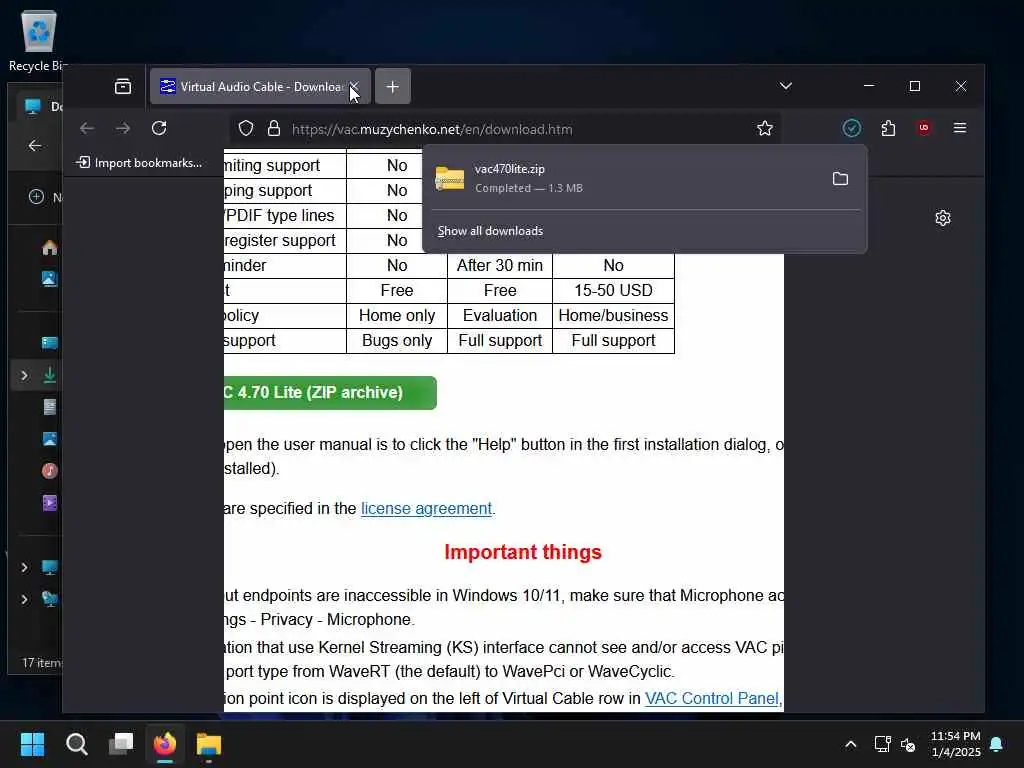Bookmark this page with star icon

pos(765,129)
